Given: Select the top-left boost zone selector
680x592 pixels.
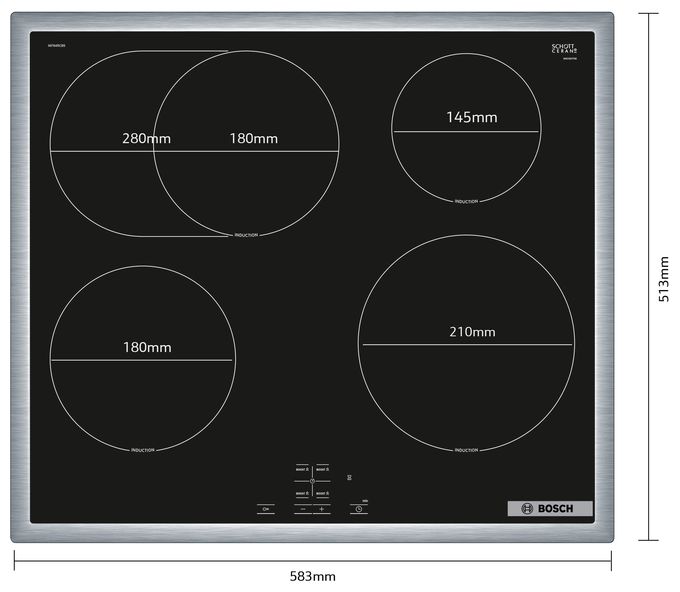Looking at the screenshot, I should [302, 469].
